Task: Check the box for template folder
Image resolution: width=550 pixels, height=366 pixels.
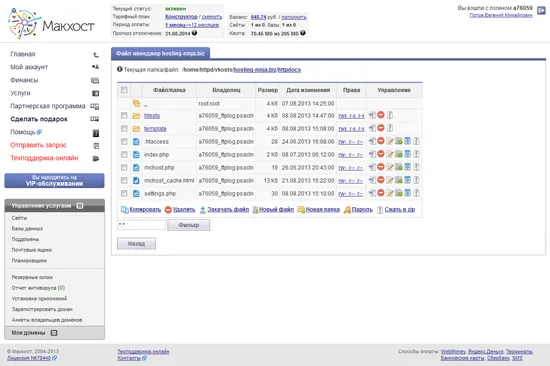Action: tap(124, 128)
